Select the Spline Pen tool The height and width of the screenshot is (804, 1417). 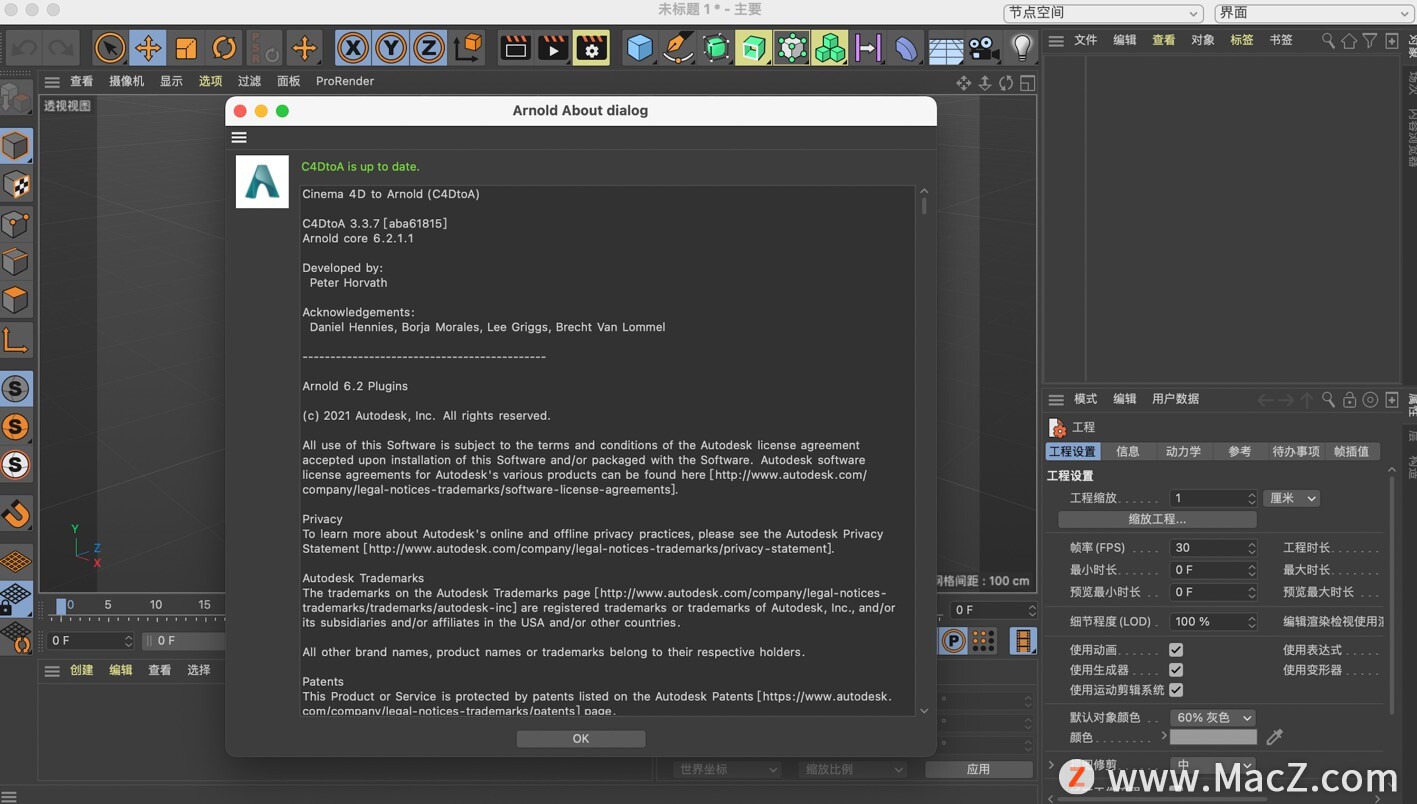(x=678, y=47)
